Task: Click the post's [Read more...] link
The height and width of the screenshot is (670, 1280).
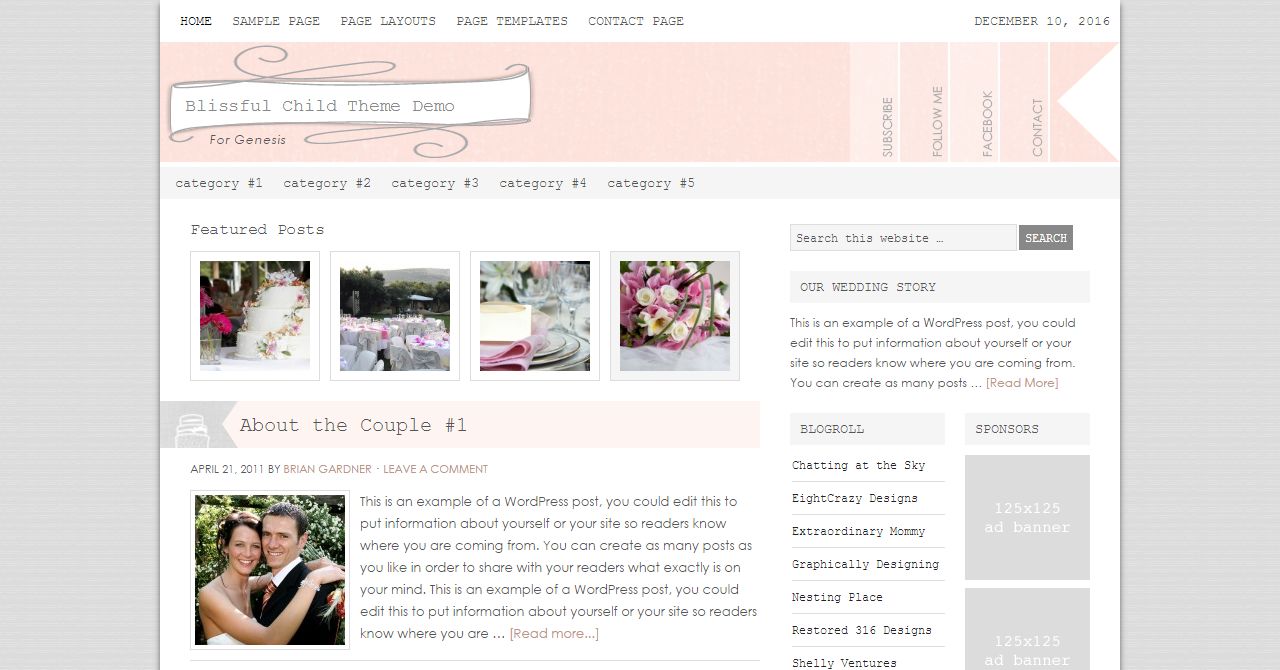Action: pyautogui.click(x=554, y=633)
